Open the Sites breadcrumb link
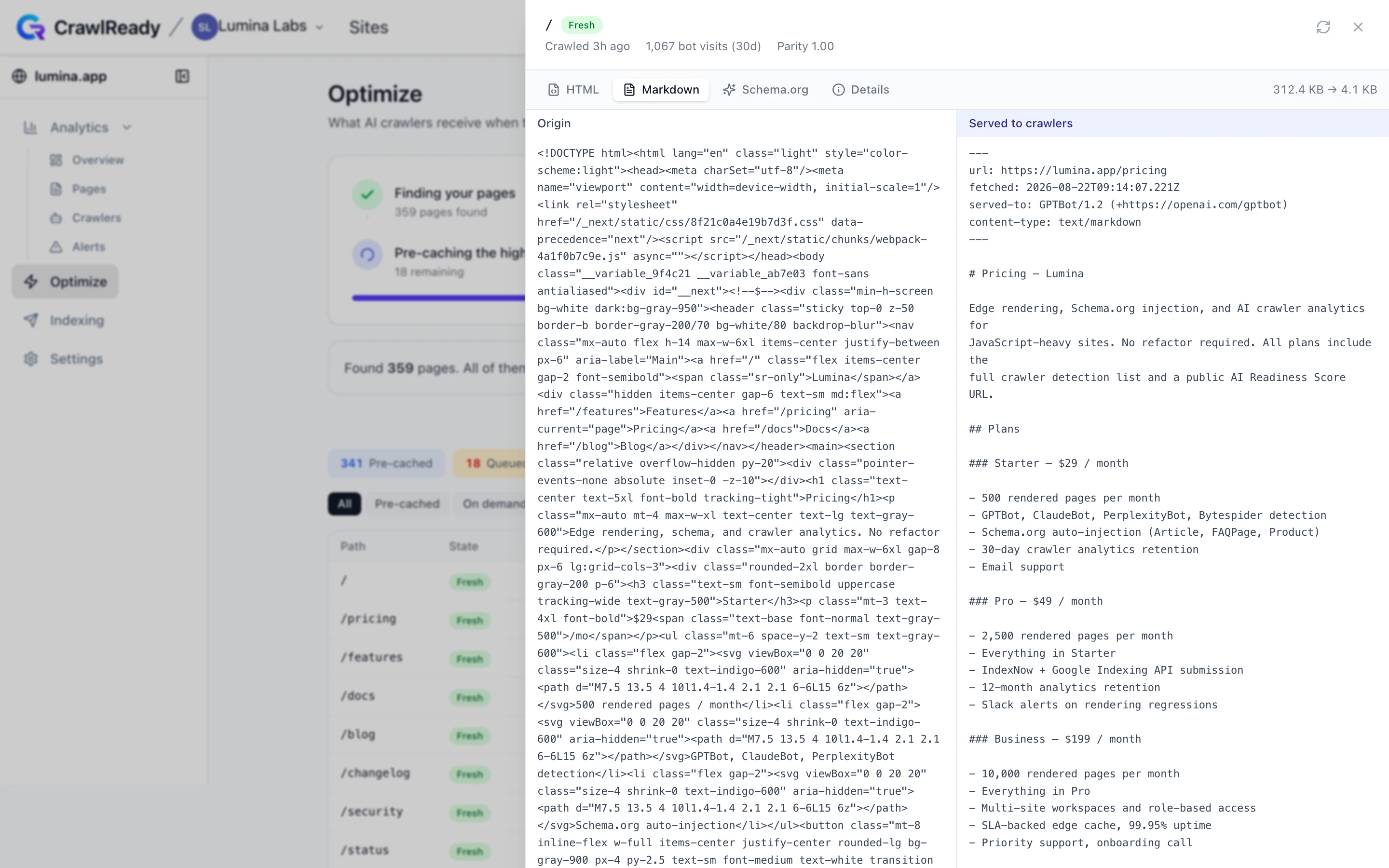The width and height of the screenshot is (1389, 868). [x=368, y=27]
